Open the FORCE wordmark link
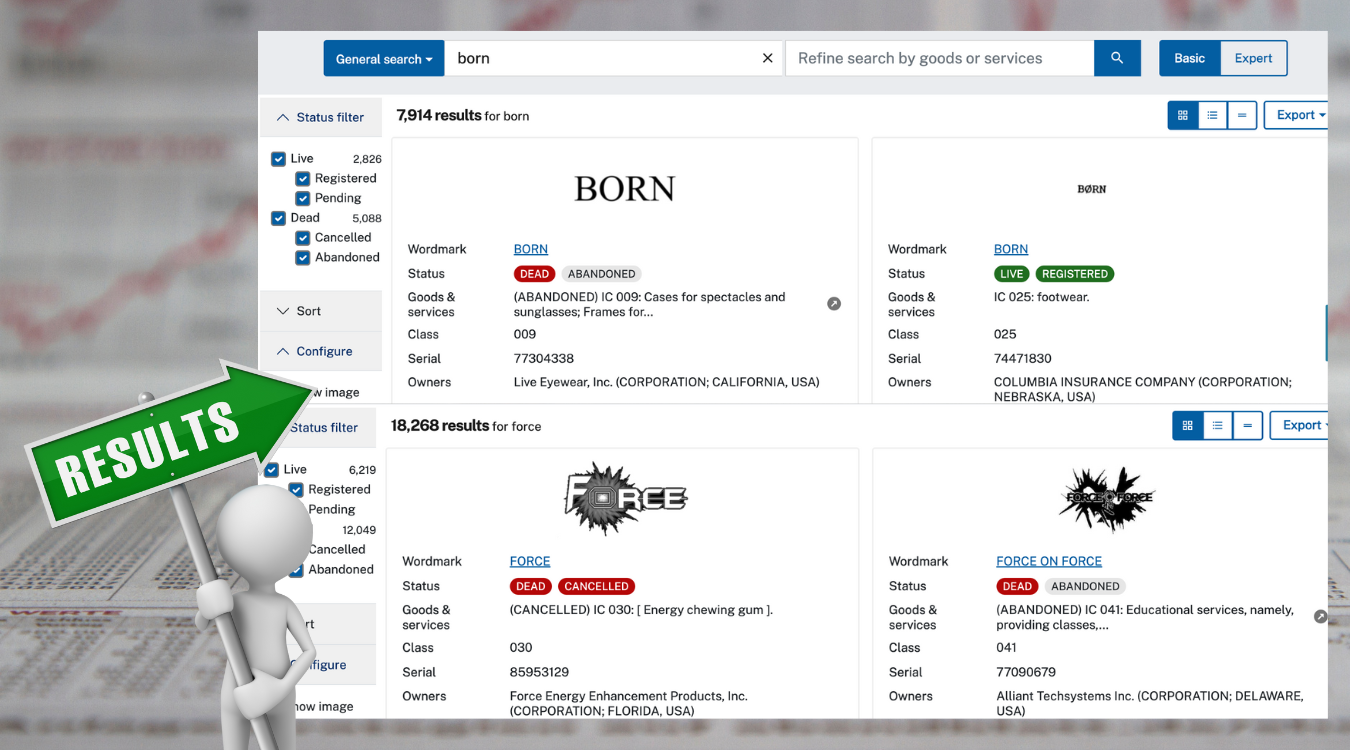 pyautogui.click(x=530, y=561)
